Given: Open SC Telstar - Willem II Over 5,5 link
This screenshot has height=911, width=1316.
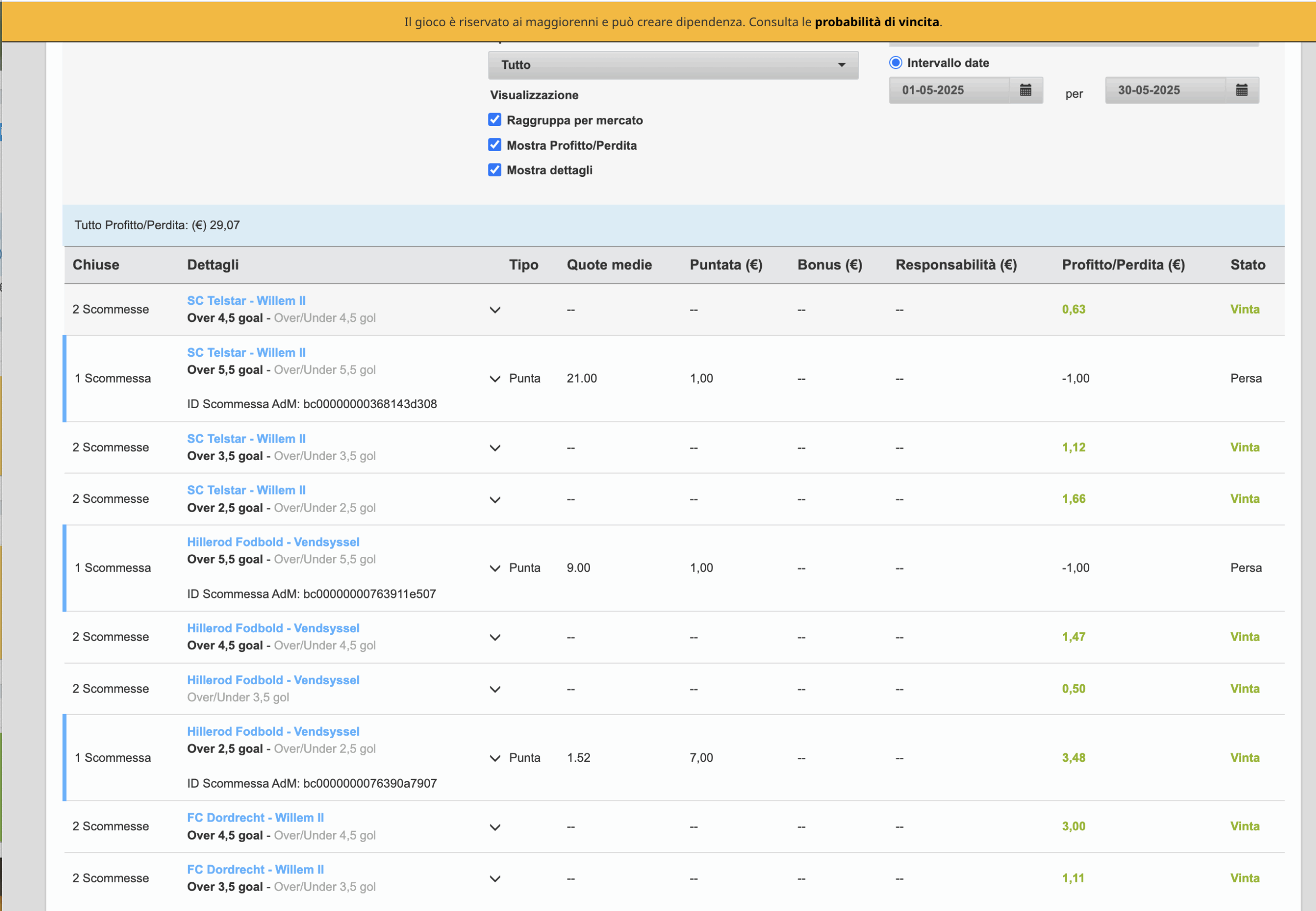Looking at the screenshot, I should 247,353.
